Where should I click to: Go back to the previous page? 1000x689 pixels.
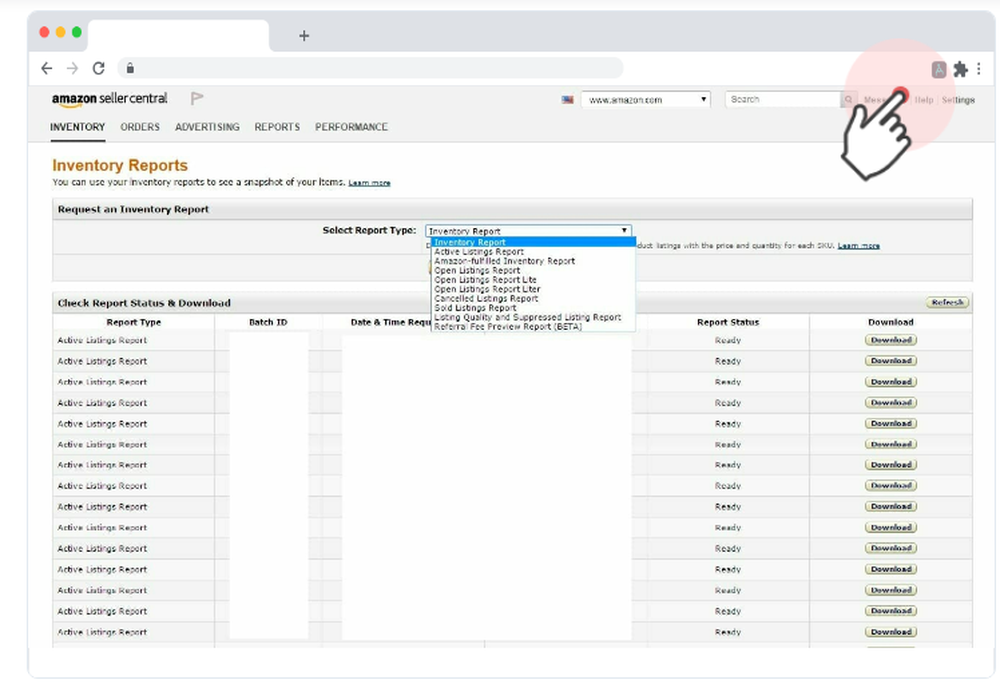47,68
